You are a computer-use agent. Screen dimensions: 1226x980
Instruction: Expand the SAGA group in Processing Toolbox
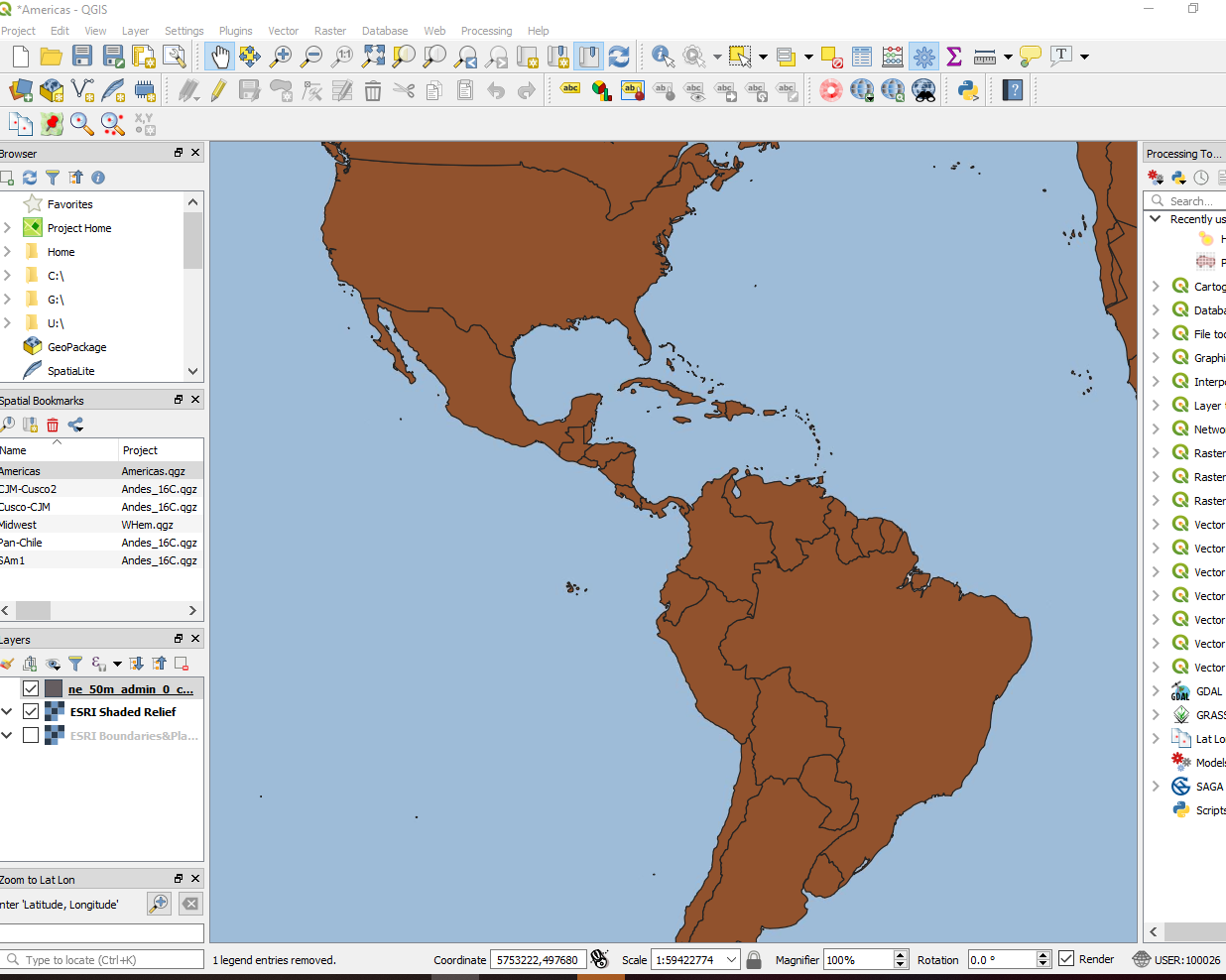(1156, 787)
